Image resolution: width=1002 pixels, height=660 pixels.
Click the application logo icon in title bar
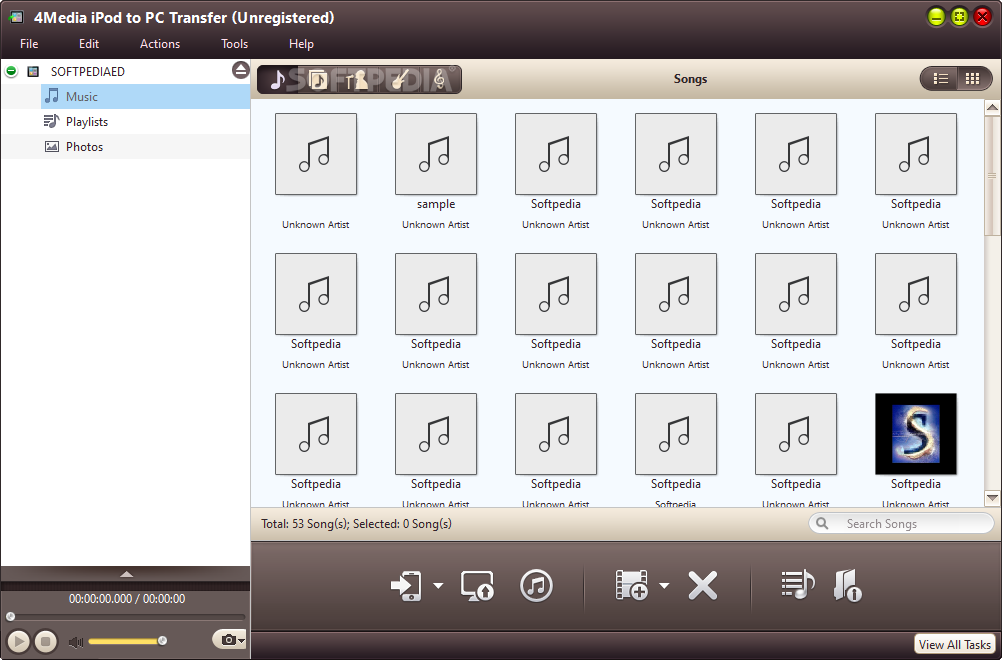pos(15,17)
